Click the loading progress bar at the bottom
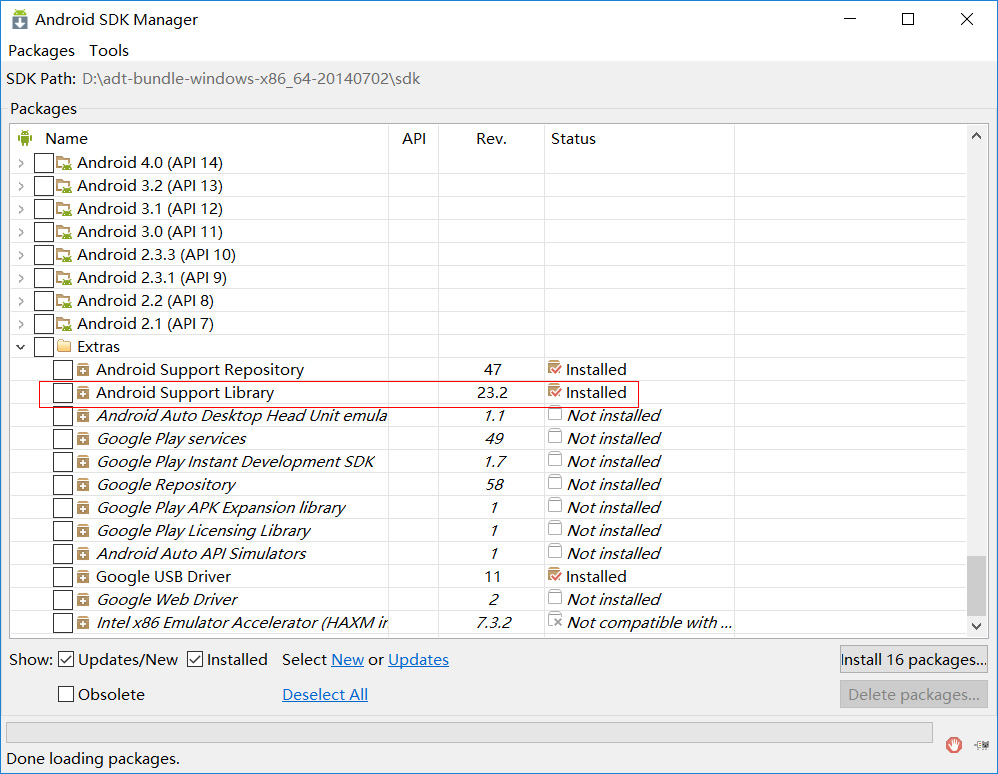Viewport: 998px width, 774px height. pos(469,732)
